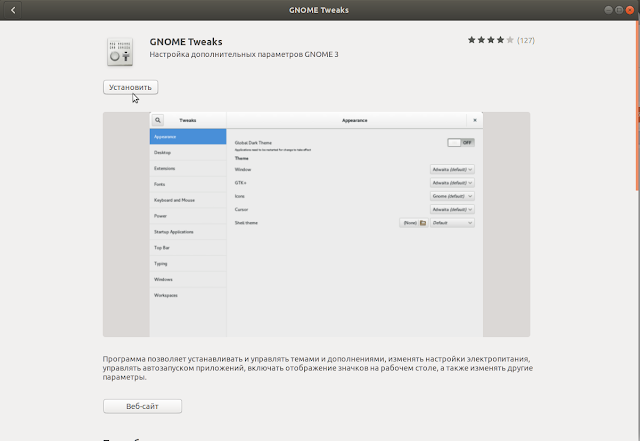Select Typing in the screenshot sidebar
Image resolution: width=640 pixels, height=441 pixels.
pos(188,264)
